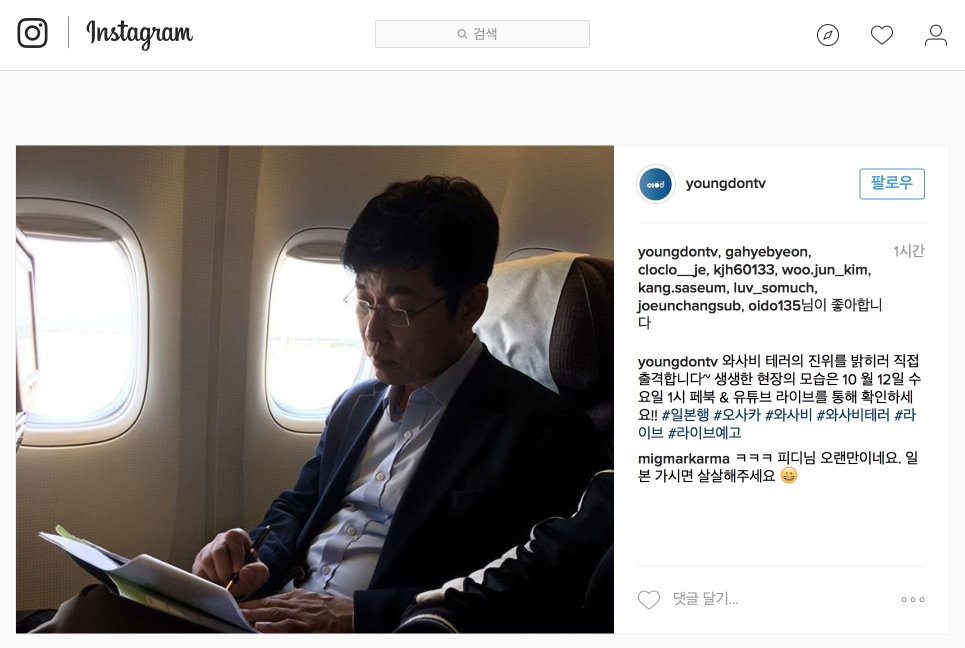Click the airplane photo of the post

[x=315, y=389]
